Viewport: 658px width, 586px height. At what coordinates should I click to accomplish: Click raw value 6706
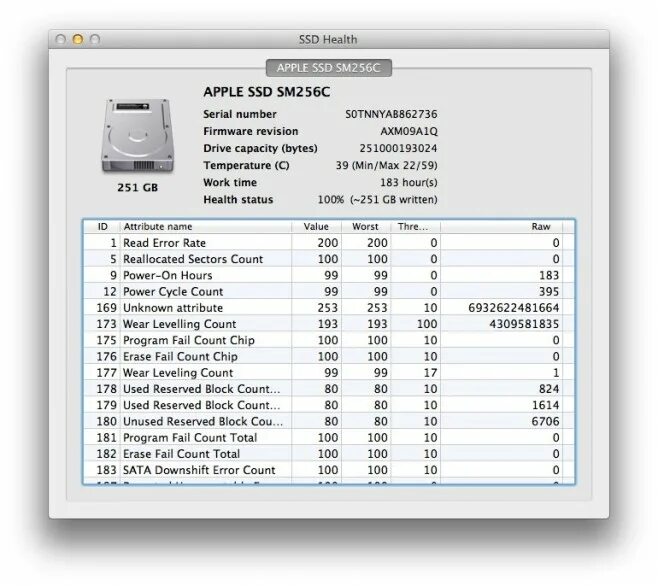point(546,421)
